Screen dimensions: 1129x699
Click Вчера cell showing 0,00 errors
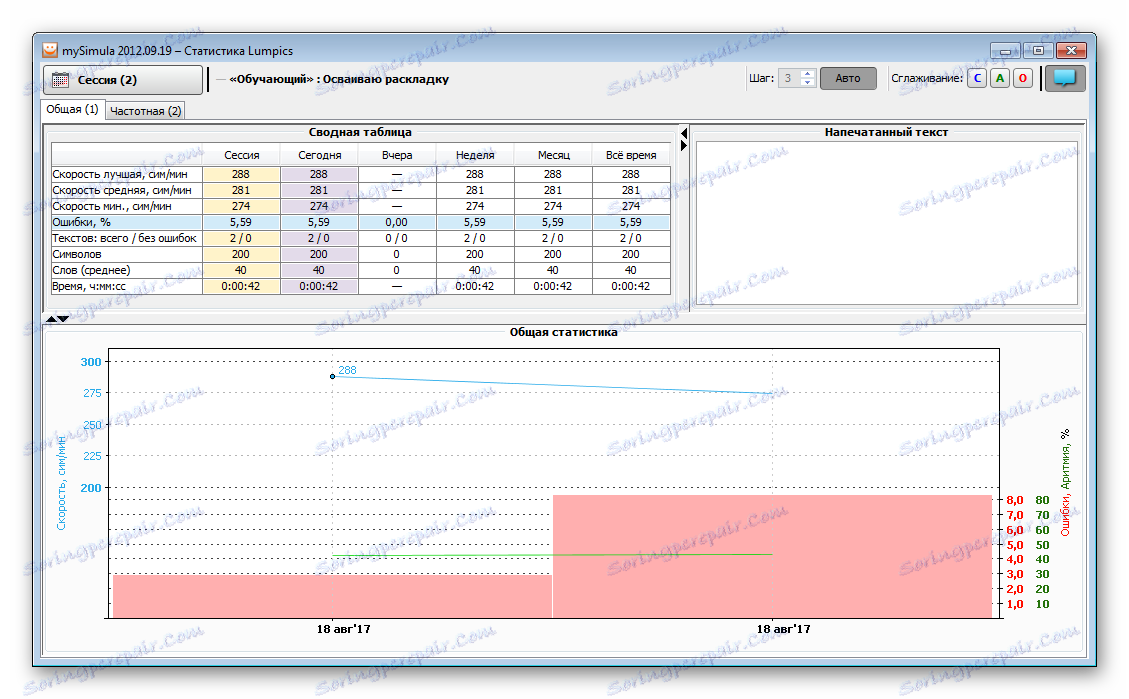click(397, 222)
